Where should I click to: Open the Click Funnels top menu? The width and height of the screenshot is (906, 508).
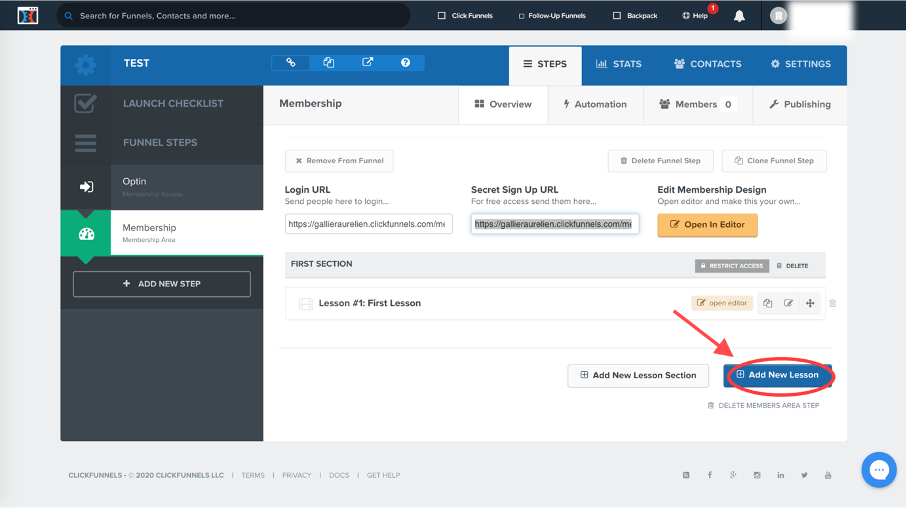tap(465, 16)
